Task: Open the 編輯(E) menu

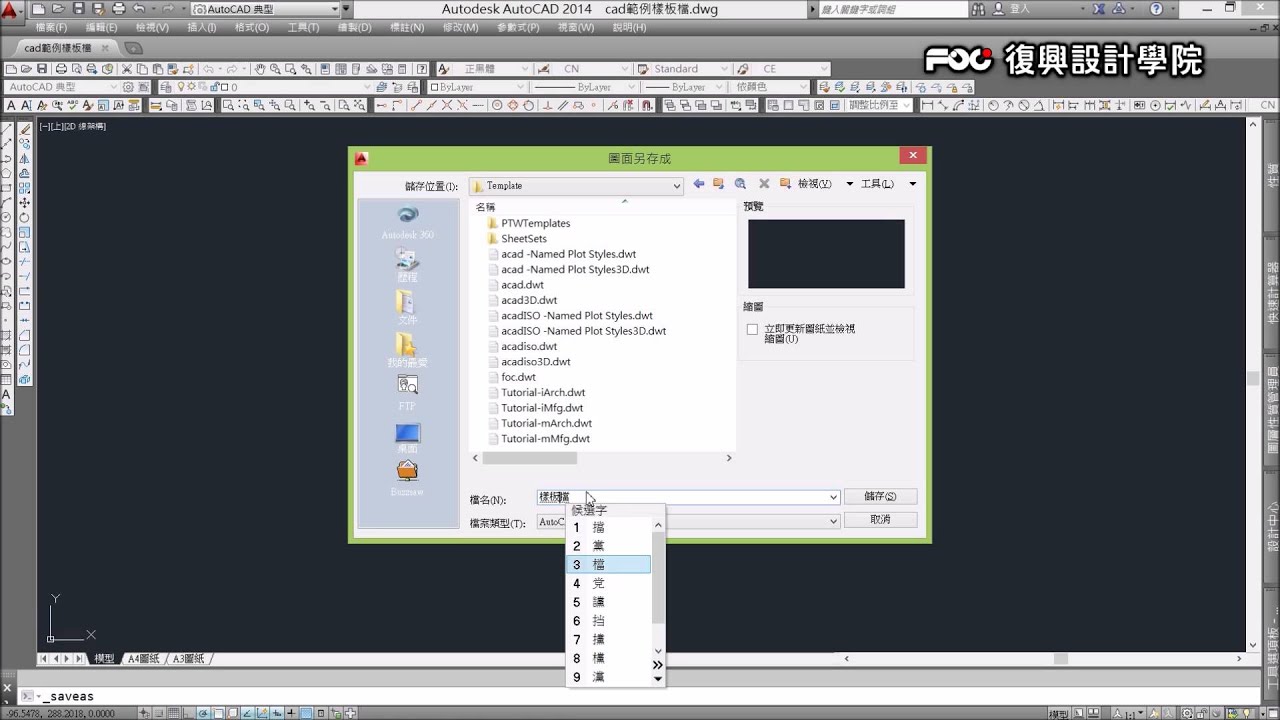Action: [x=101, y=28]
